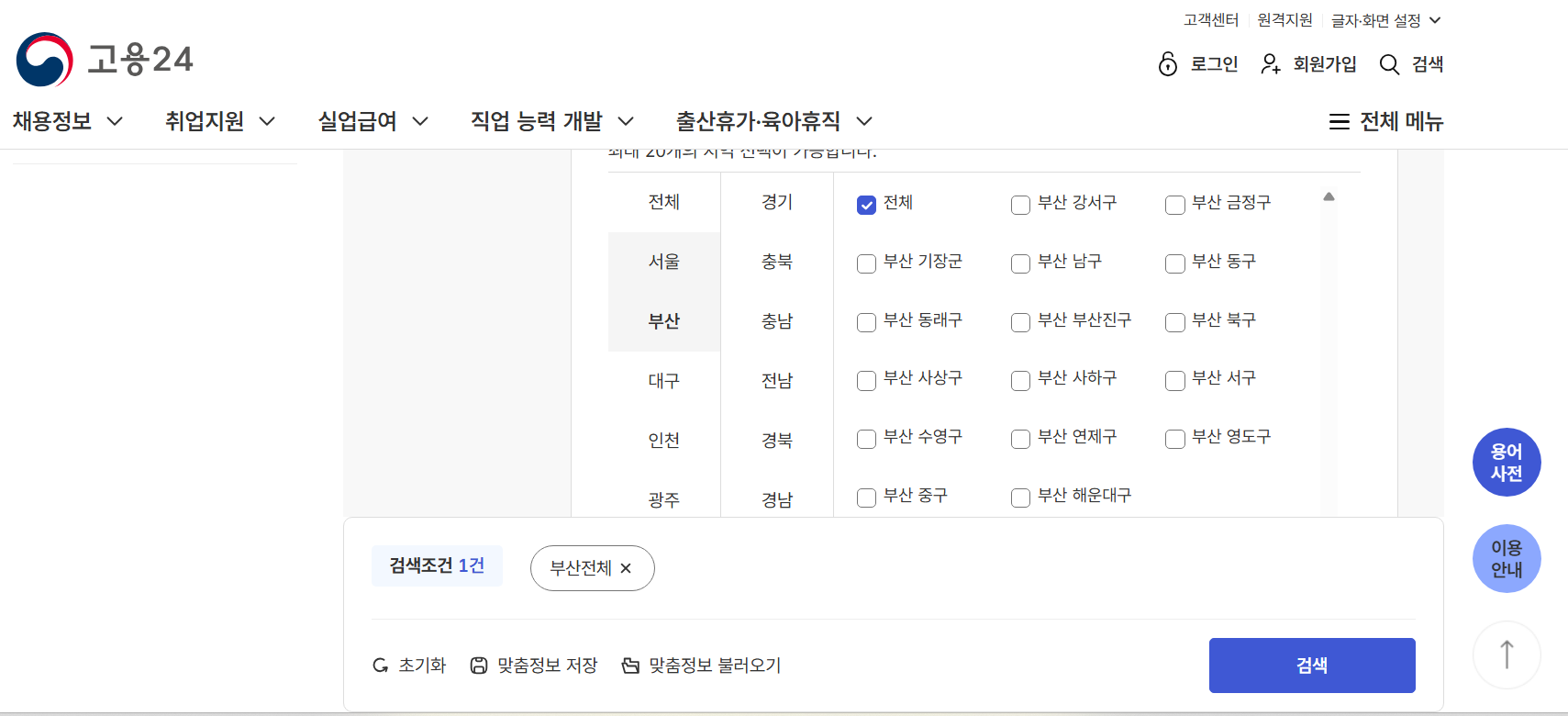Click the district list scroll-up arrow
This screenshot has height=716, width=1568.
1329,196
